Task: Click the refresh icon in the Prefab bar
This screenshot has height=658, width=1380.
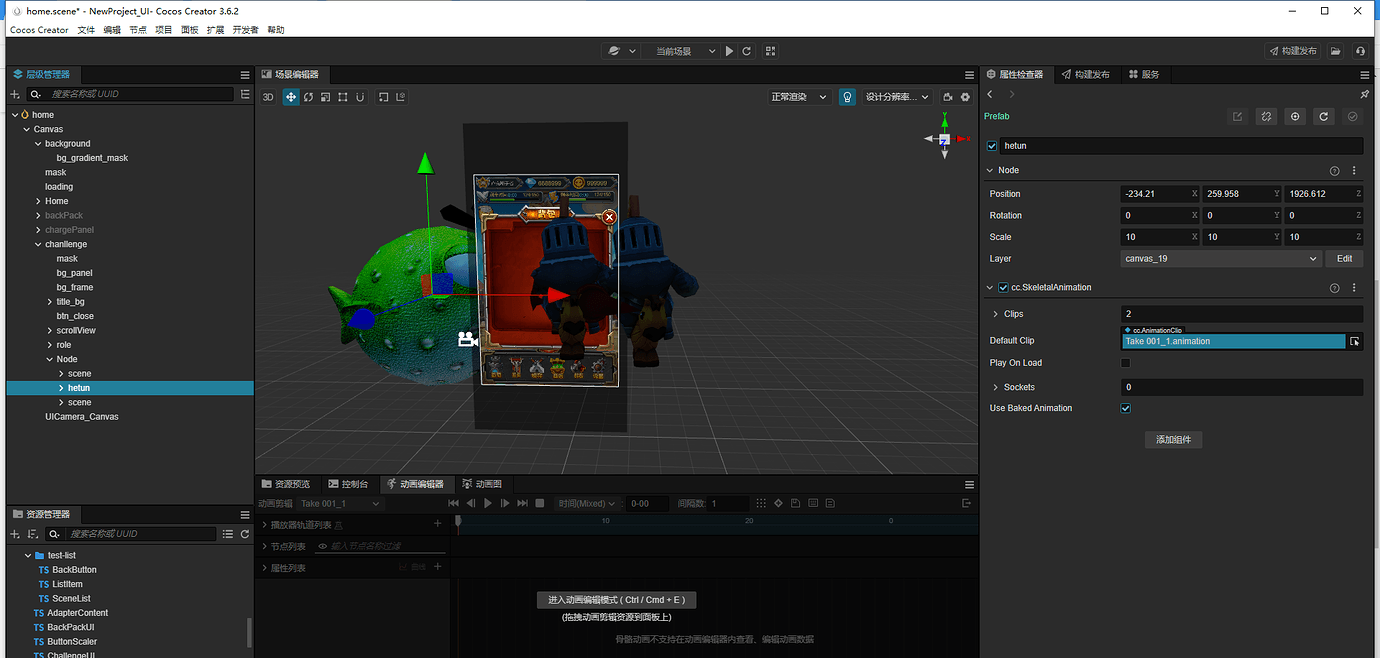Action: (x=1323, y=116)
